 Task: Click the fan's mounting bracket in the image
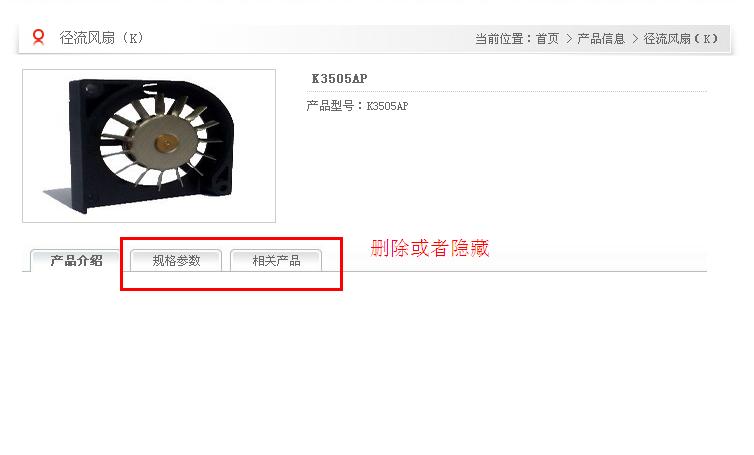(x=222, y=179)
